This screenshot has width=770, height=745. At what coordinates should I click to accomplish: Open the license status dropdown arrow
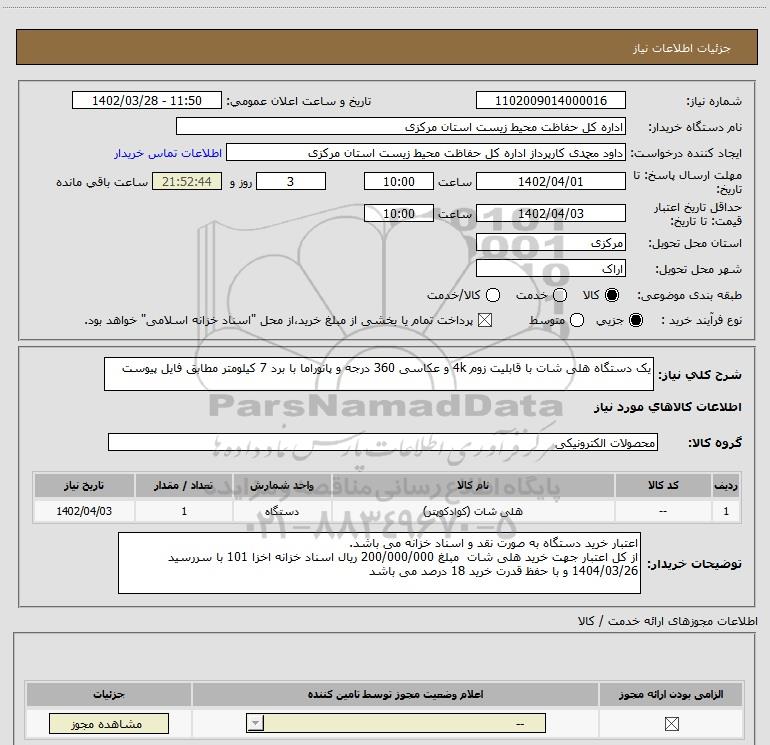click(255, 723)
